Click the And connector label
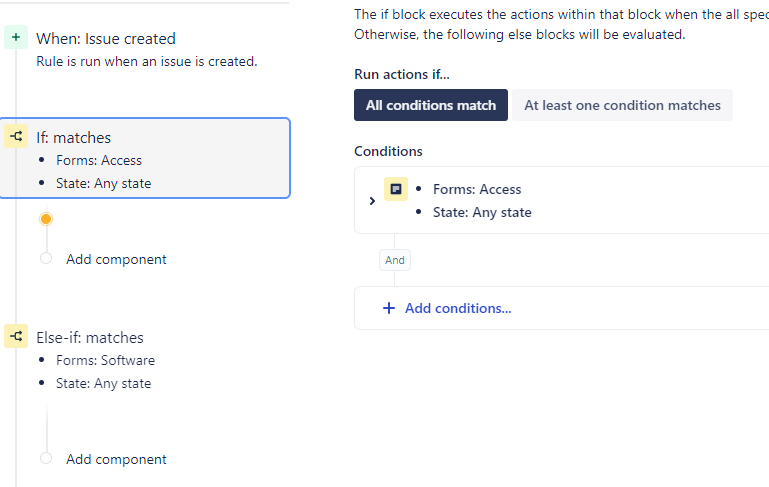The width and height of the screenshot is (769, 487). [395, 260]
